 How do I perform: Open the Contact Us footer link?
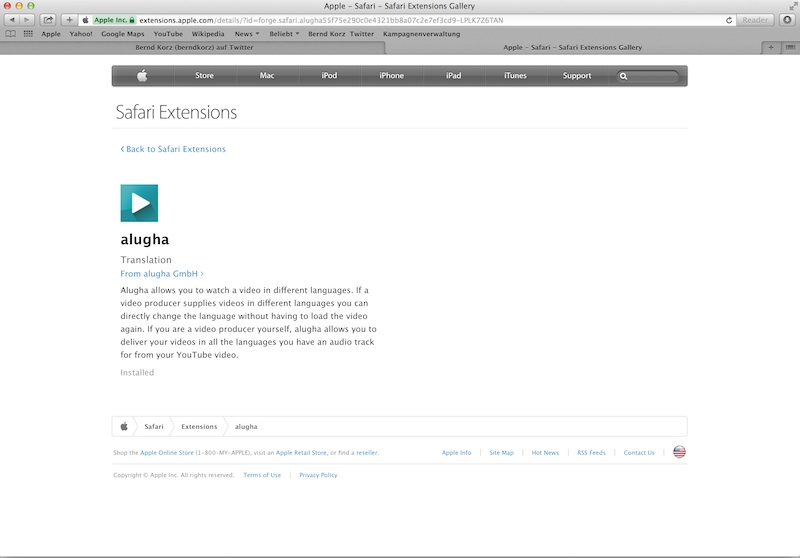[x=639, y=452]
